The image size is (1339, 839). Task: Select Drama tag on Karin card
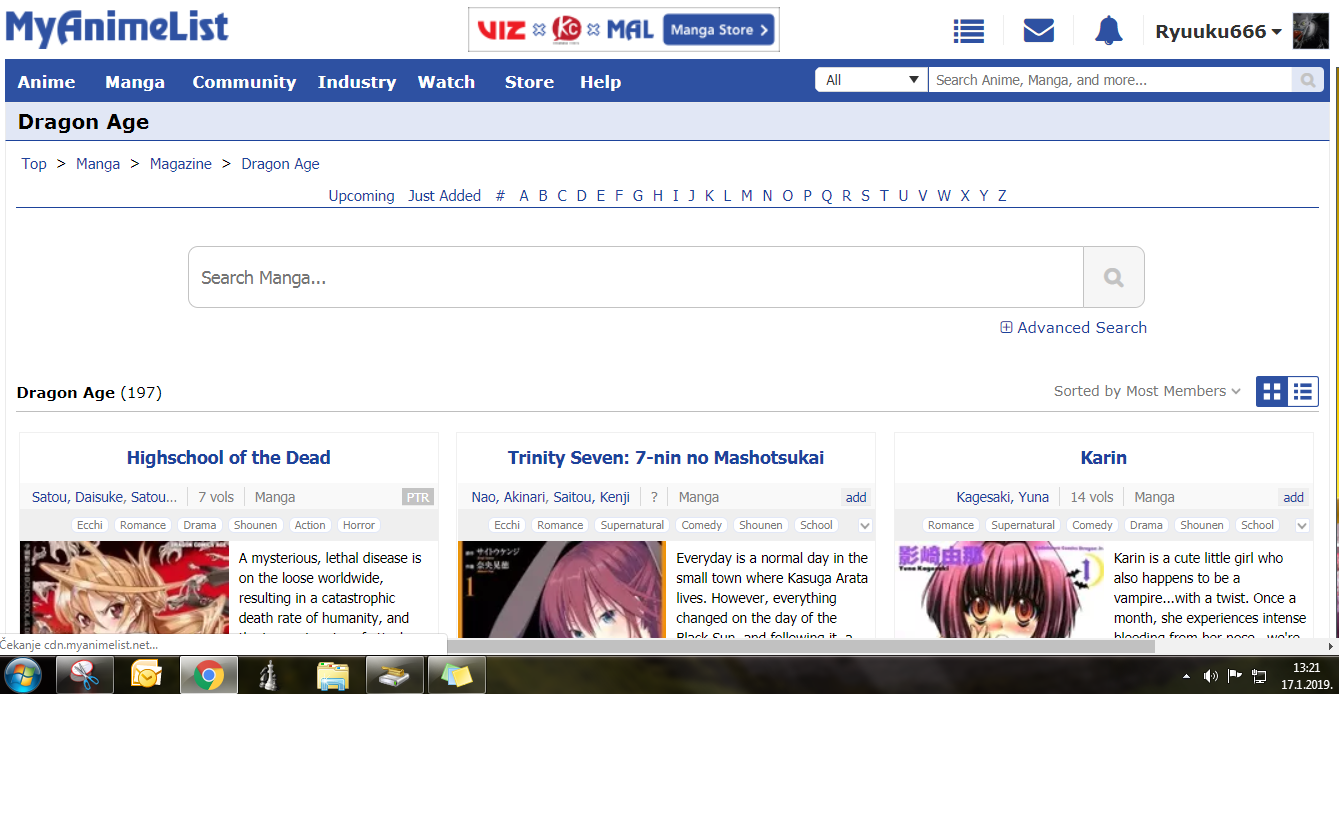pyautogui.click(x=1146, y=525)
